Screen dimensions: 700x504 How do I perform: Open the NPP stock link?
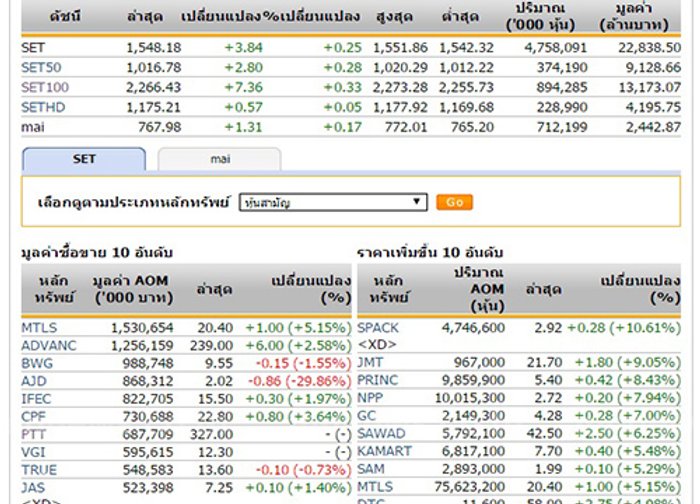[x=370, y=398]
